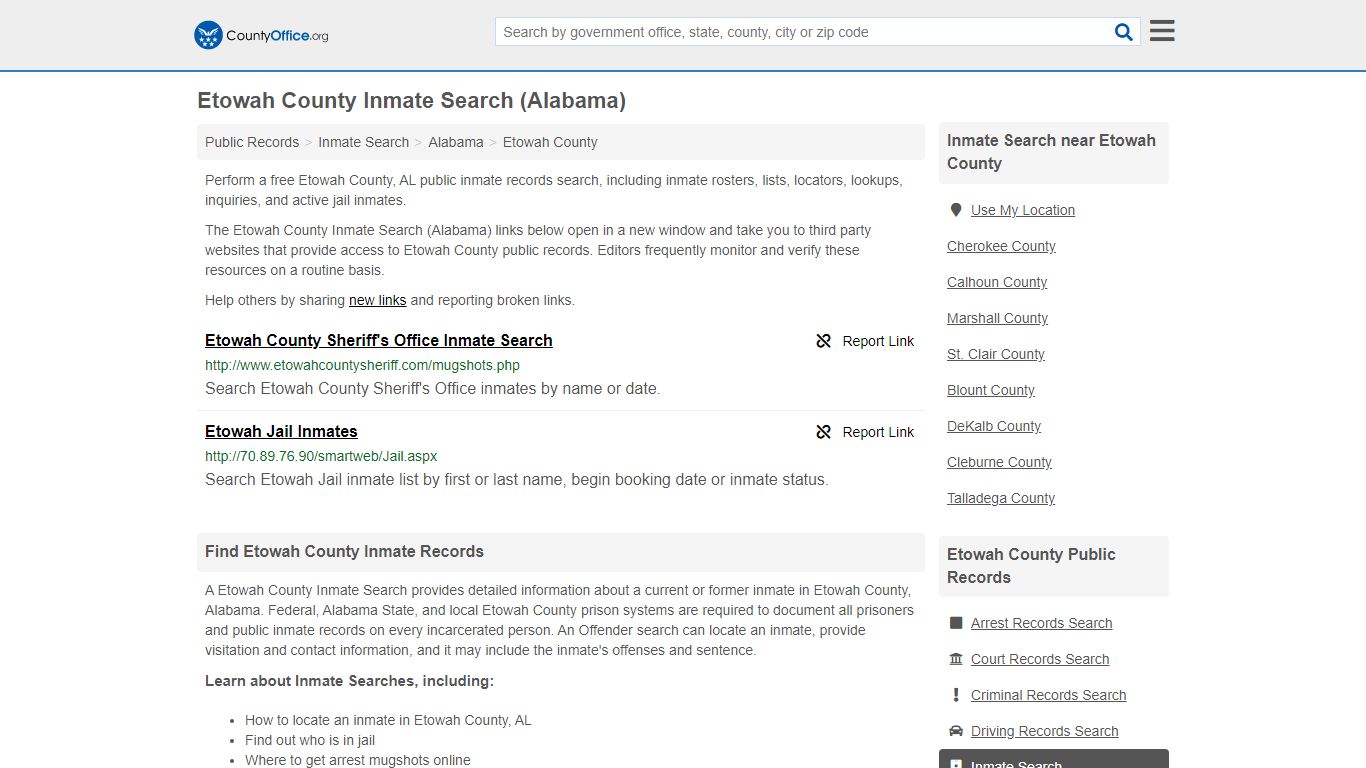Click the 'Find out who is in jail' bullet
The width and height of the screenshot is (1366, 768).
pyautogui.click(x=310, y=740)
